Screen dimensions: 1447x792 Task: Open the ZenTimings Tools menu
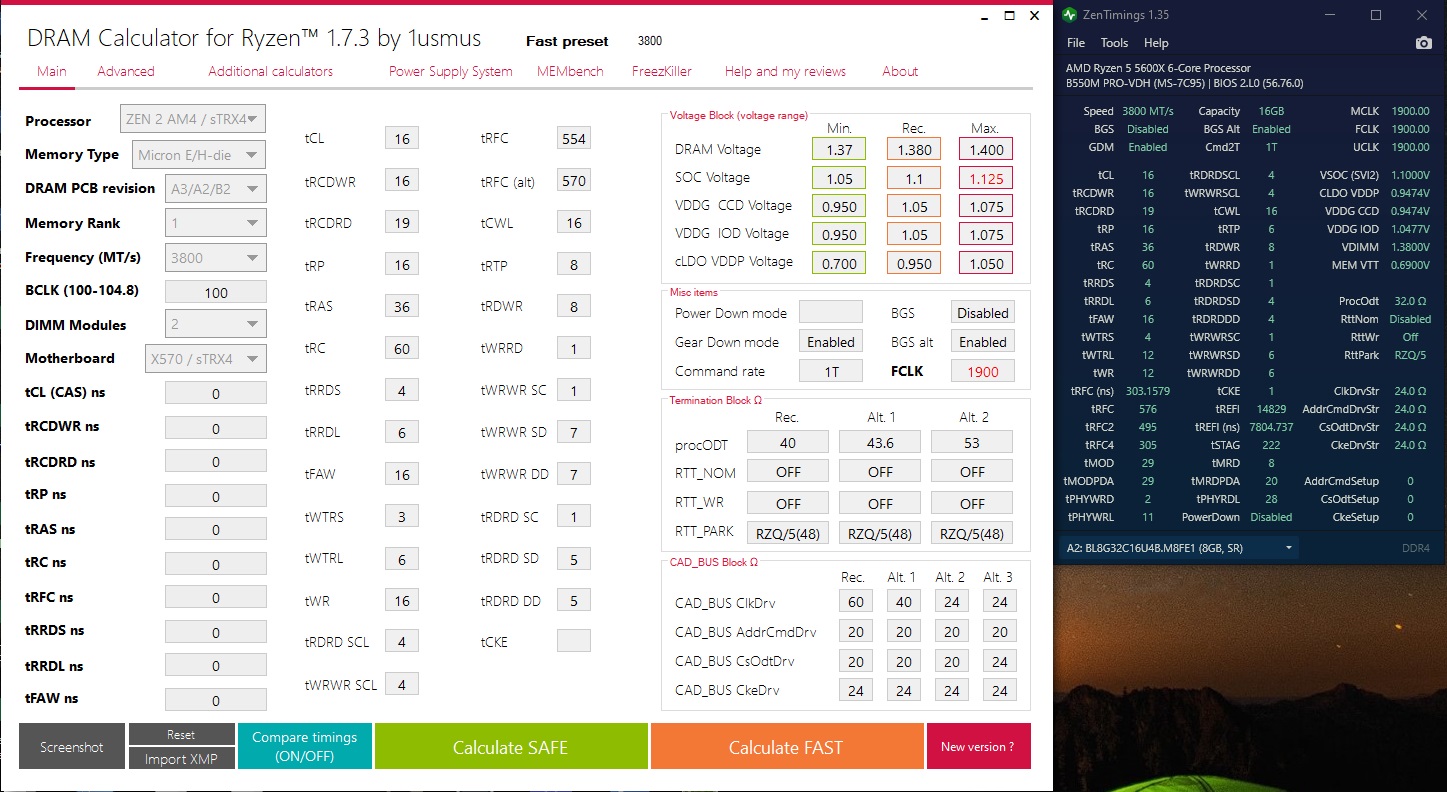coord(1114,43)
